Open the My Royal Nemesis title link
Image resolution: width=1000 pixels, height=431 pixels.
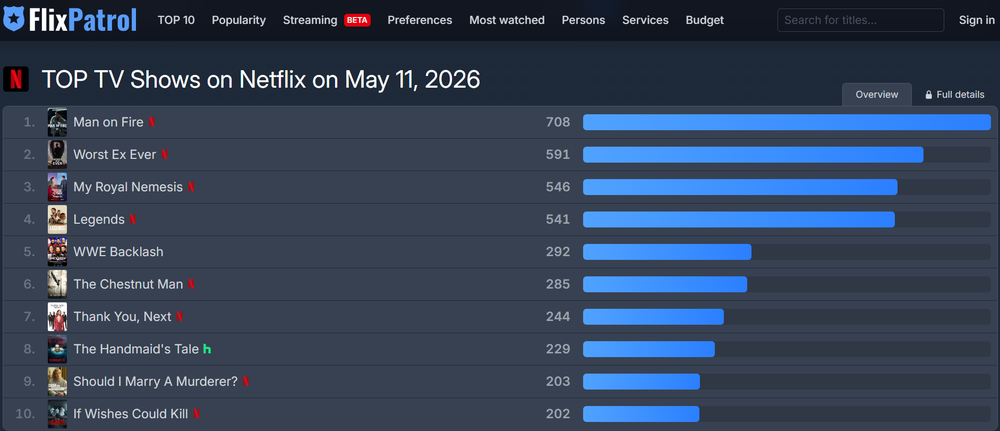[x=128, y=187]
